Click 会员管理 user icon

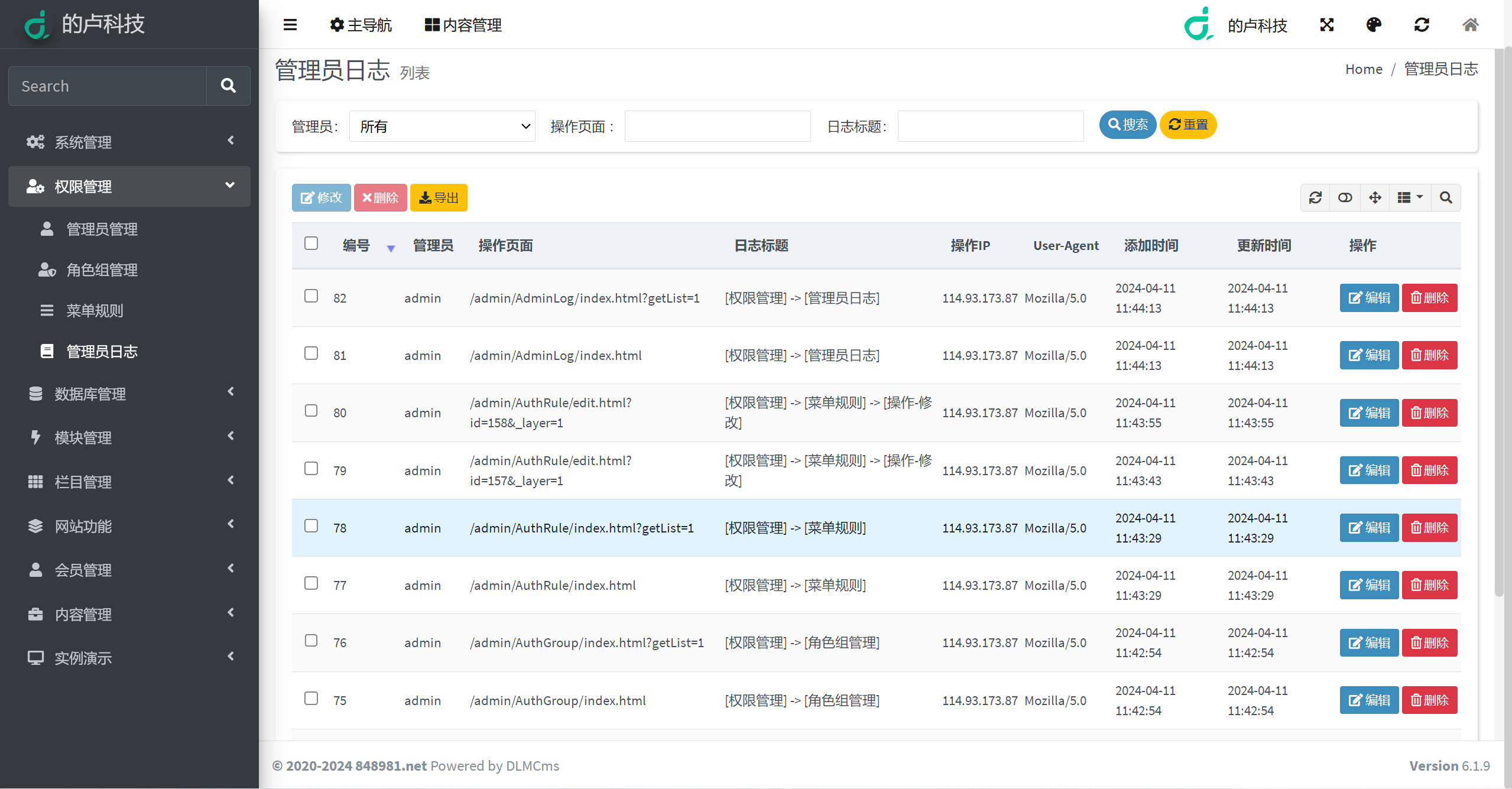pos(35,570)
